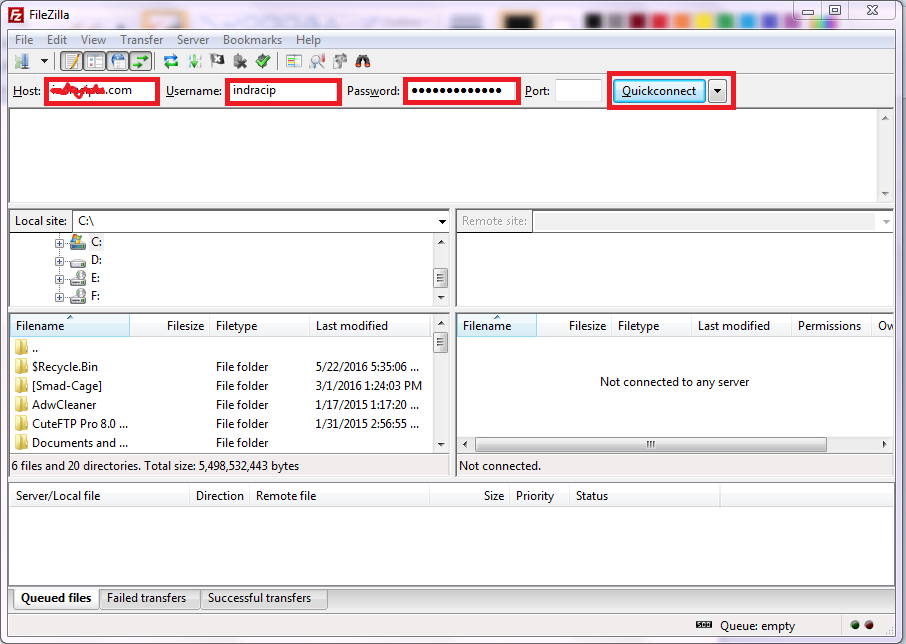This screenshot has width=906, height=644.
Task: Click the Direction column header in queue
Action: click(x=220, y=496)
